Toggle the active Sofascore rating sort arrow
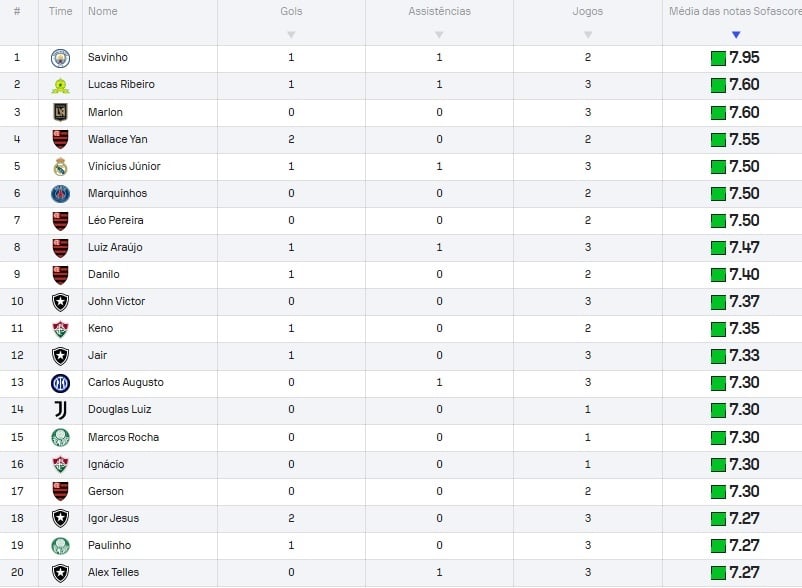802x588 pixels. point(736,35)
